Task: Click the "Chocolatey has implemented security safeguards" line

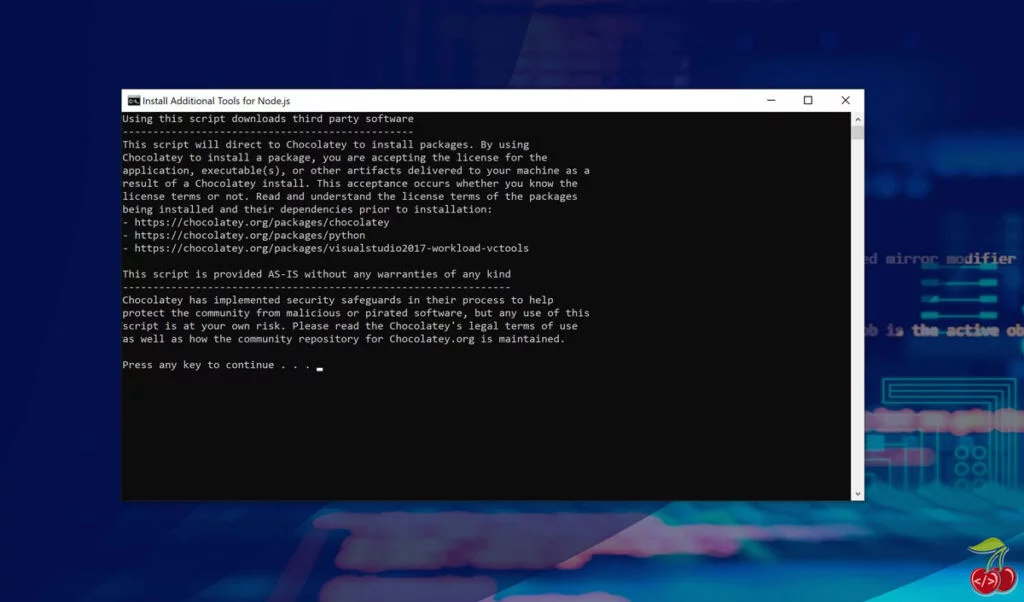Action: [338, 300]
